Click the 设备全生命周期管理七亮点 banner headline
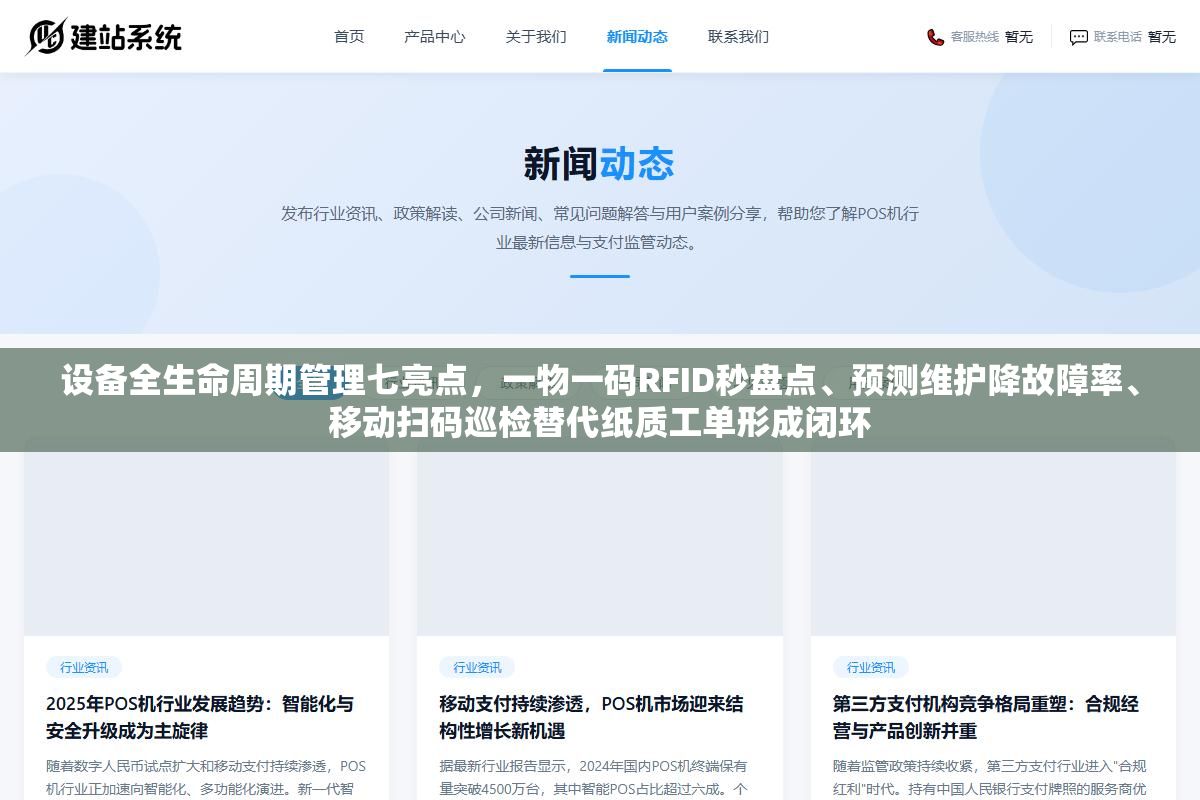The height and width of the screenshot is (800, 1200). (x=600, y=401)
